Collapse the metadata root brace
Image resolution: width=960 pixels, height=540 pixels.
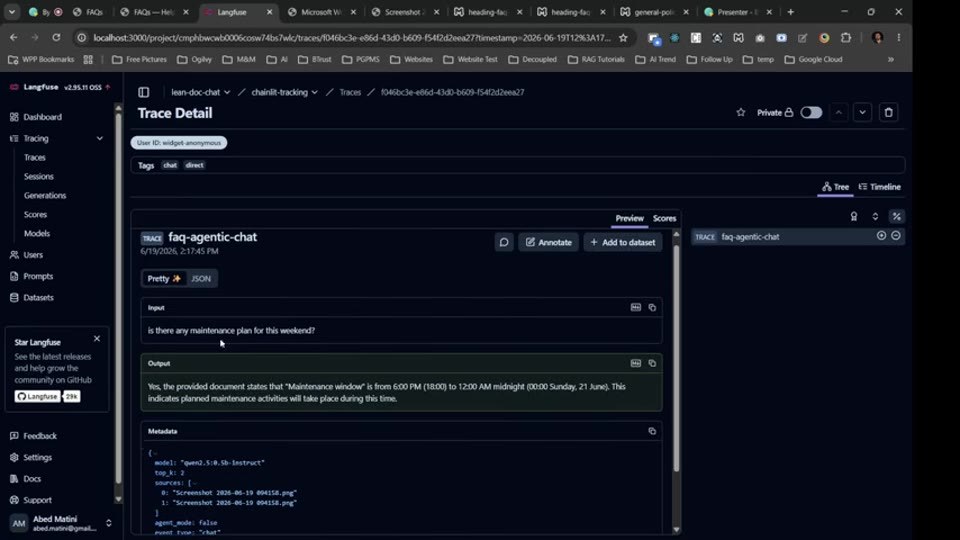click(x=155, y=453)
